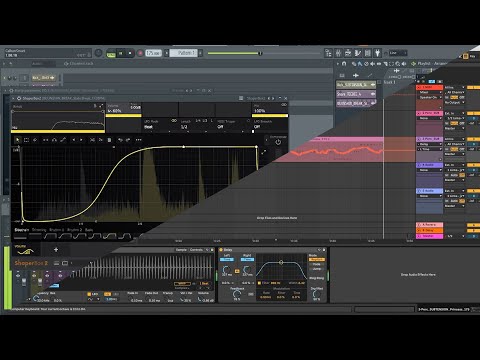Click the stop button in transport
The width and height of the screenshot is (480, 360).
[130, 53]
